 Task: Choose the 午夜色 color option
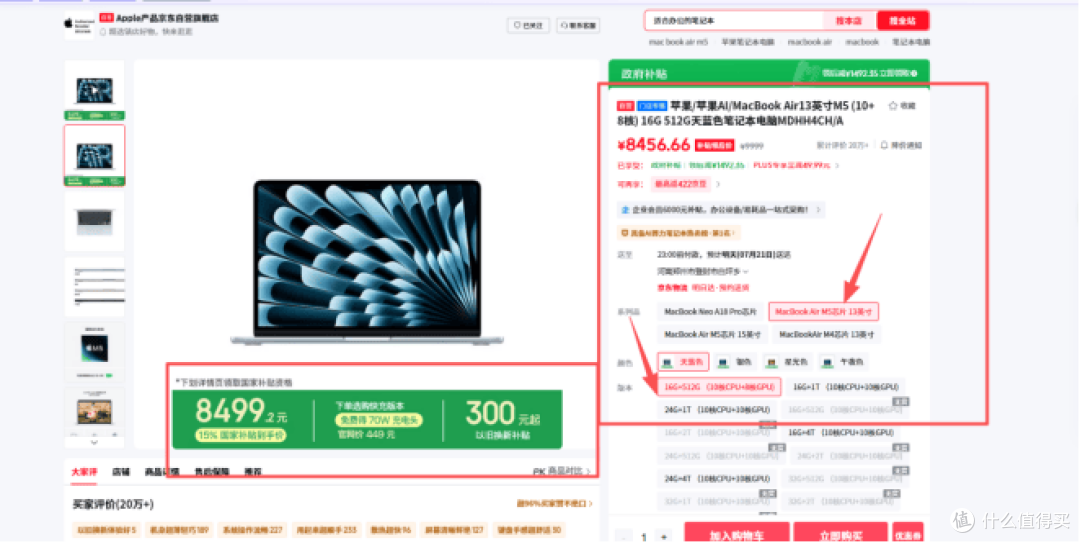click(x=844, y=362)
